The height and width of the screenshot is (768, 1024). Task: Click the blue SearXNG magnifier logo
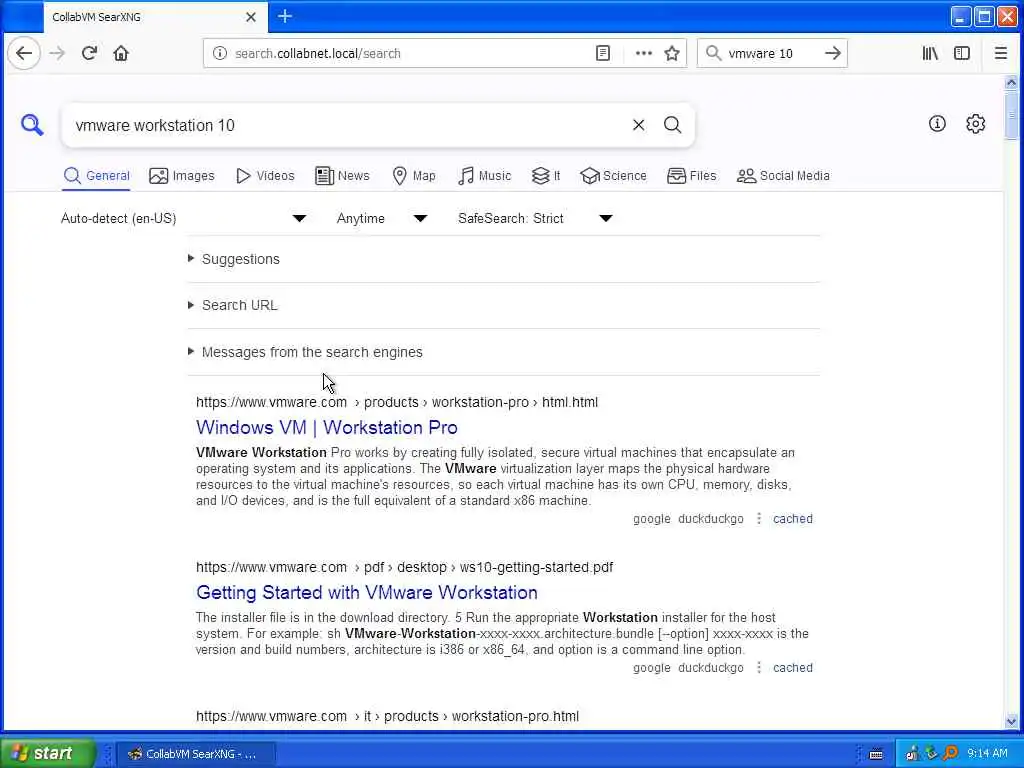coord(32,125)
